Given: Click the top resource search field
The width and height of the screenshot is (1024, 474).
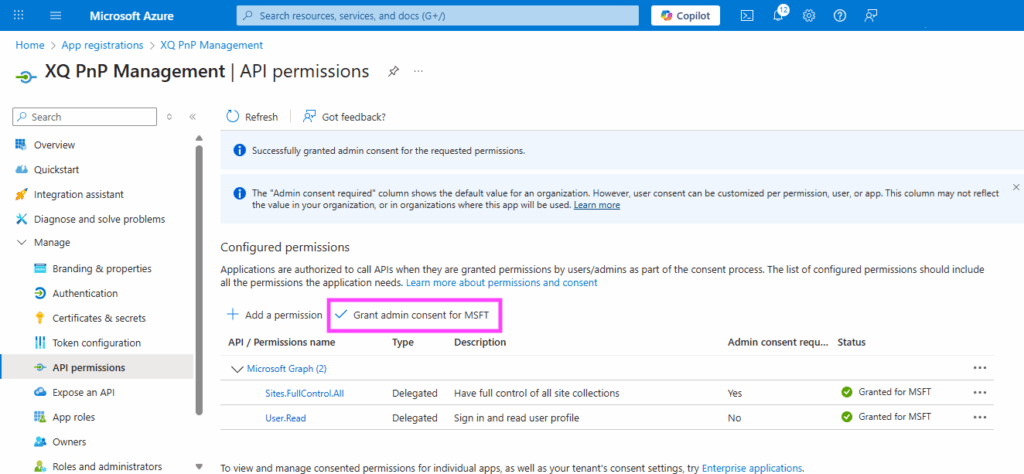Looking at the screenshot, I should (x=437, y=15).
